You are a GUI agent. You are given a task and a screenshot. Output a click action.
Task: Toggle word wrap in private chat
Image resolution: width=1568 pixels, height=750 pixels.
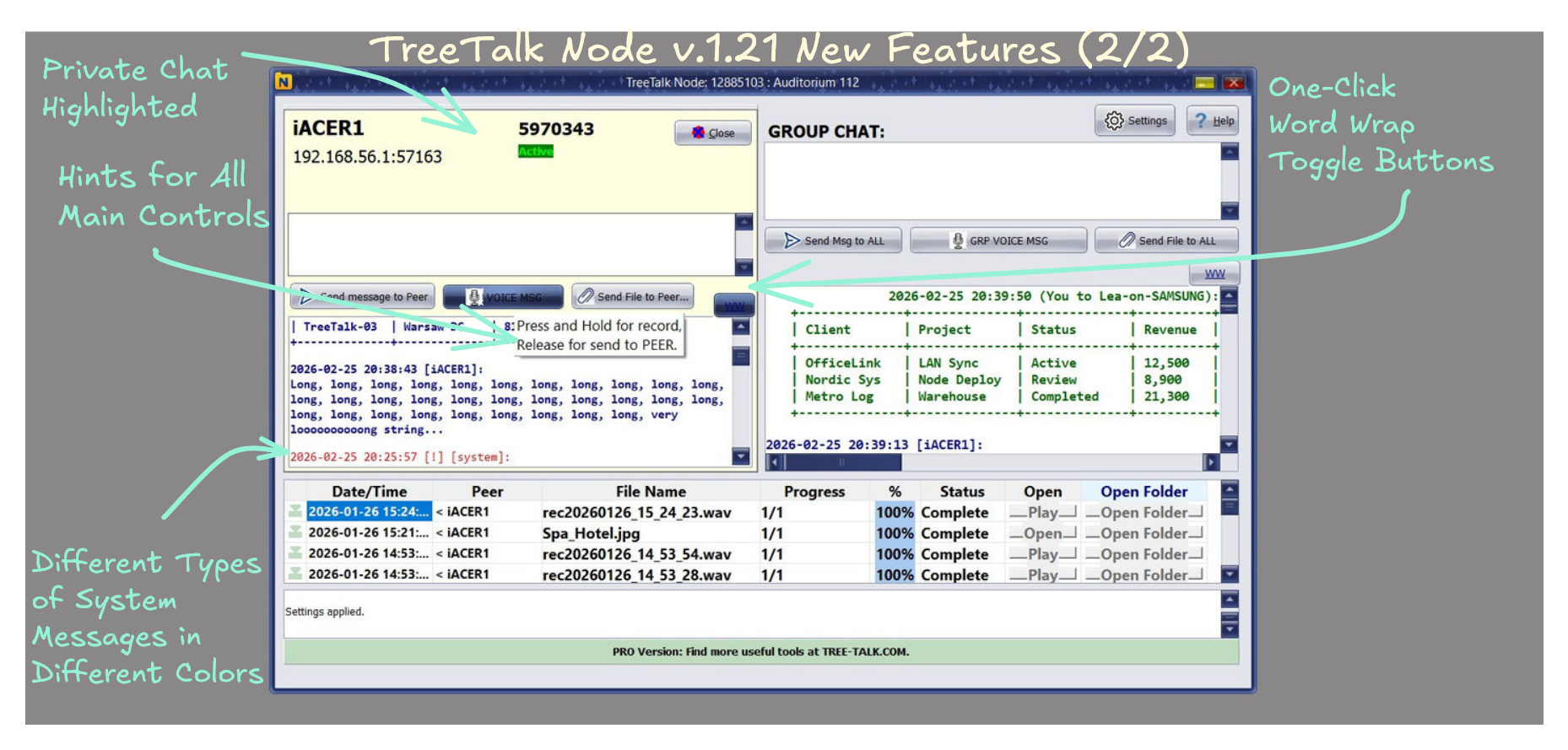pos(733,305)
